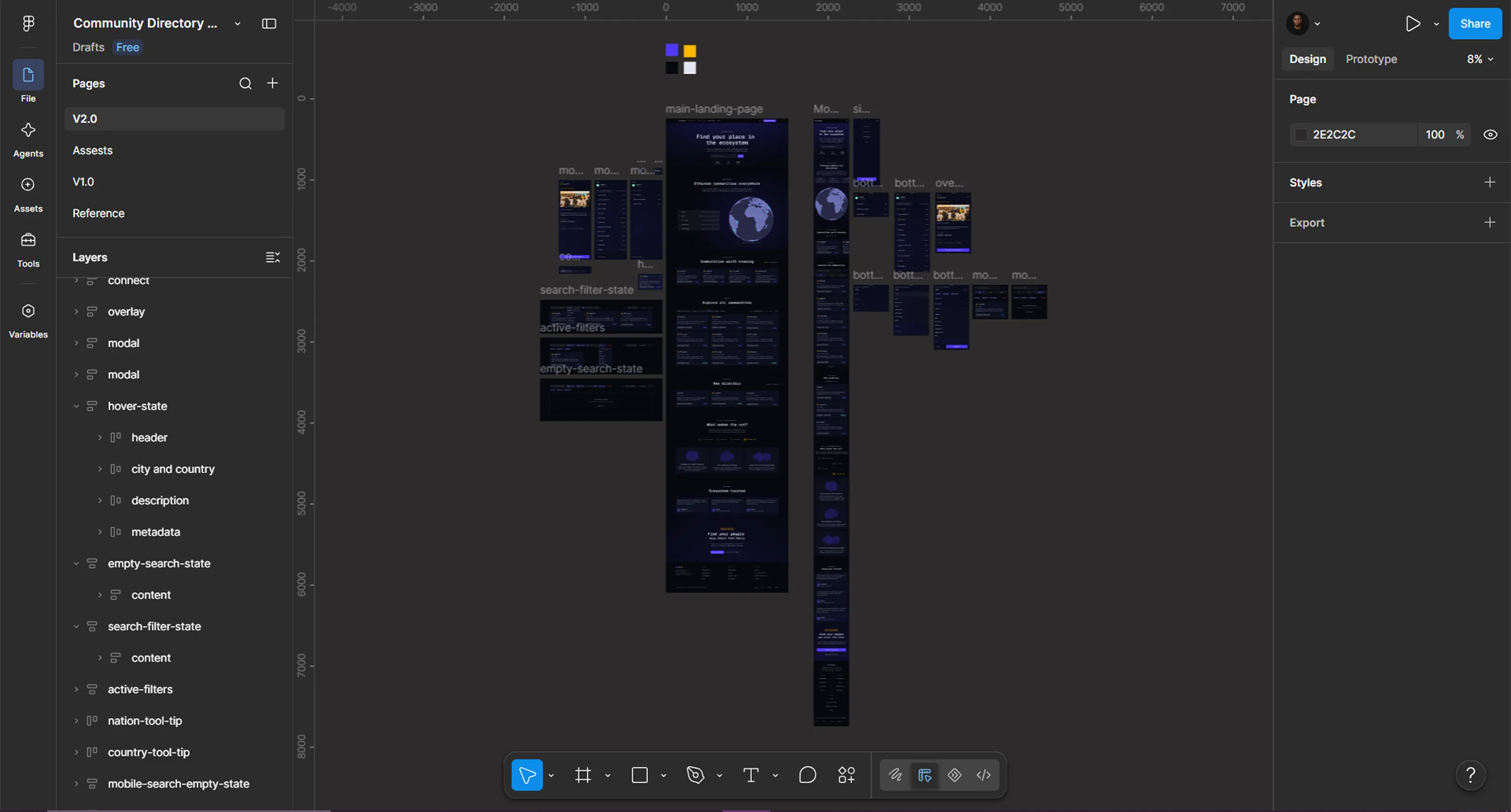Start presentation with the play button
1511x812 pixels.
[x=1413, y=24]
